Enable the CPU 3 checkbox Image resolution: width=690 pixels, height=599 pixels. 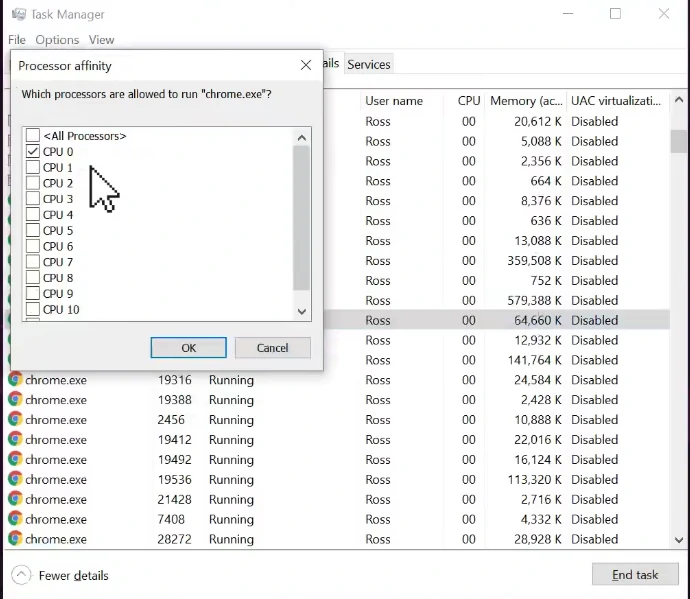[33, 199]
